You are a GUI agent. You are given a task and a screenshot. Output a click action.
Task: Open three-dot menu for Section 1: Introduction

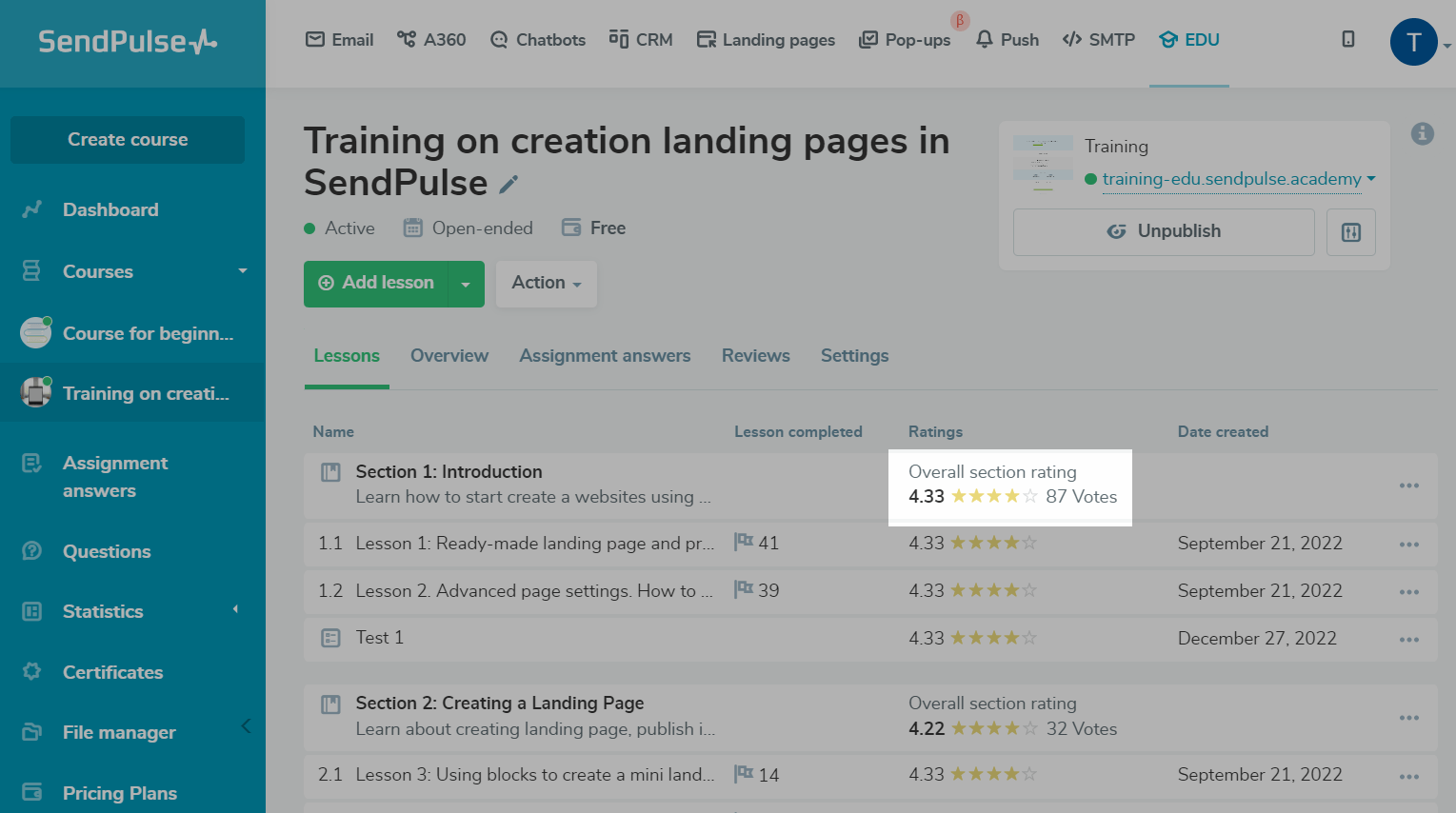1408,486
